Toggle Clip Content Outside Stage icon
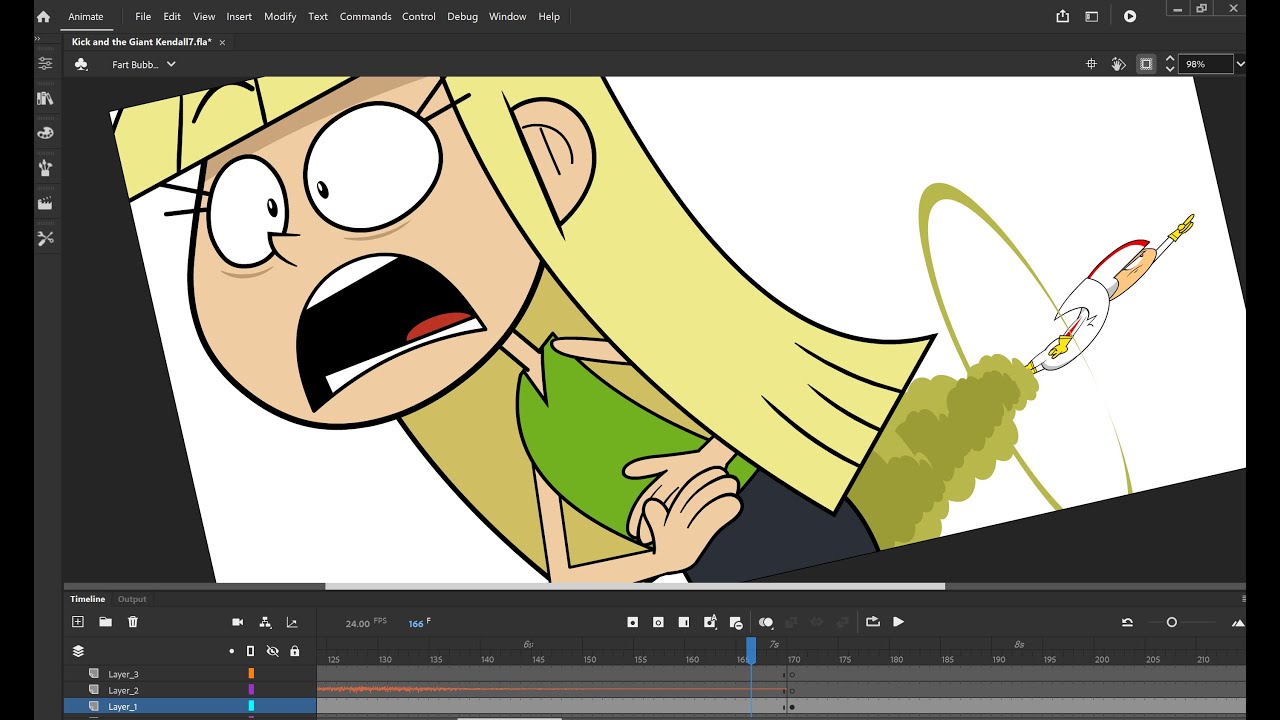The image size is (1280, 720). 1146,64
